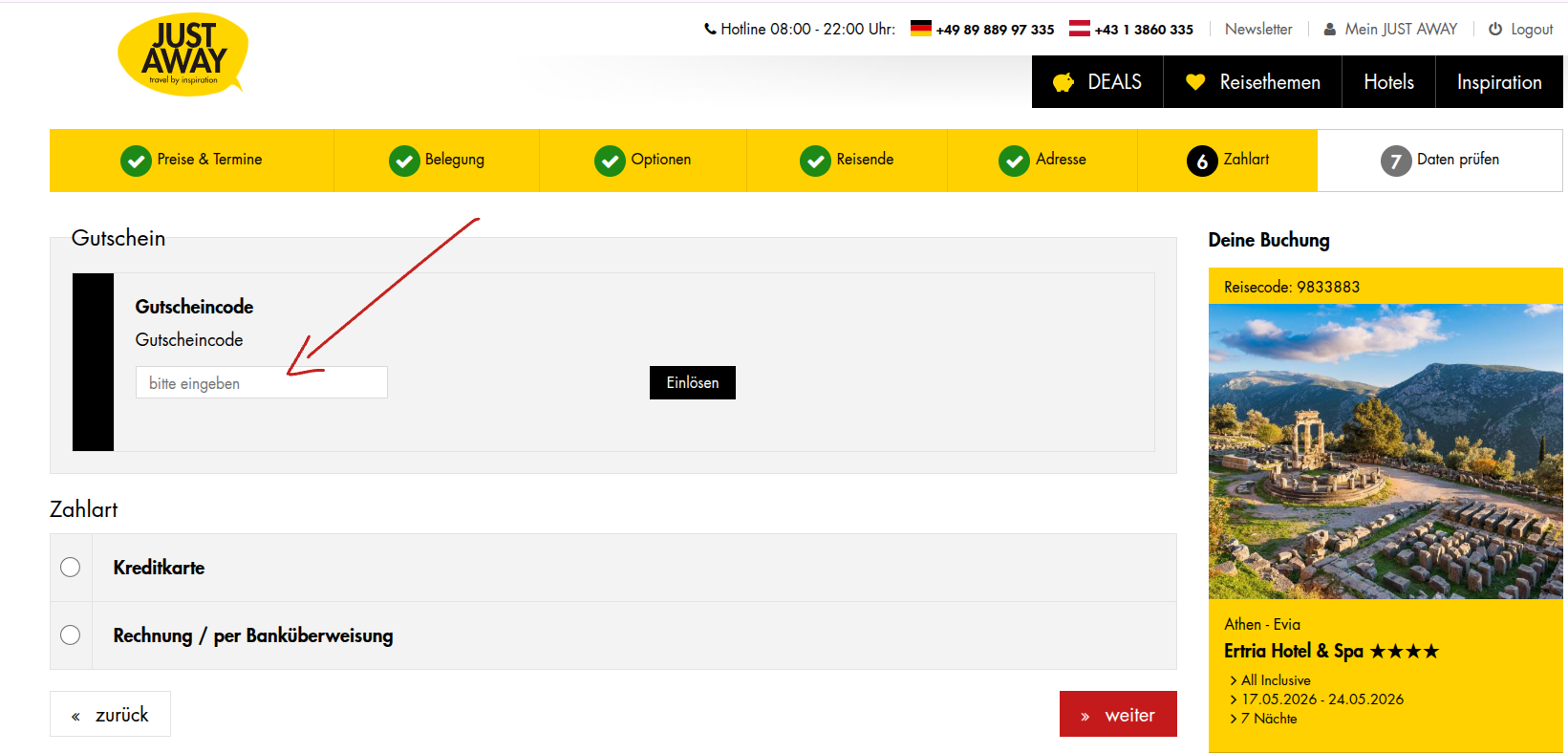Go to Reisende step
Image resolution: width=1568 pixels, height=753 pixels.
tap(847, 161)
